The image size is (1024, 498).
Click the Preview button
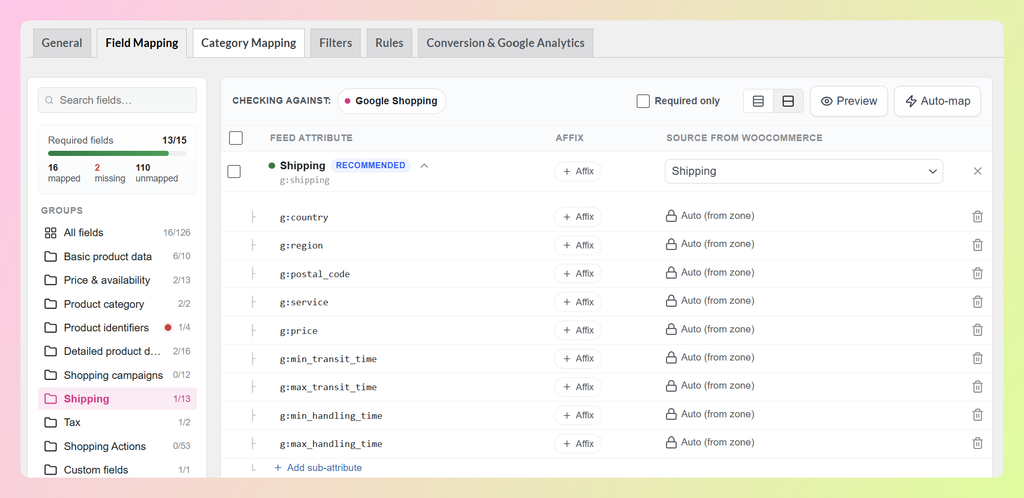click(x=849, y=101)
